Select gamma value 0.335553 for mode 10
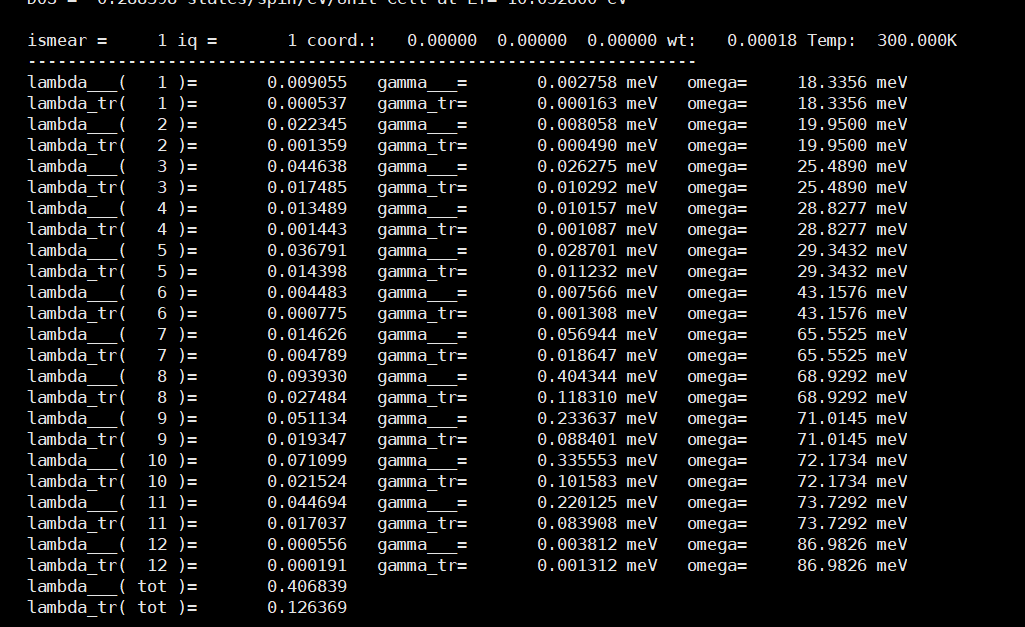This screenshot has width=1025, height=627. coord(577,461)
